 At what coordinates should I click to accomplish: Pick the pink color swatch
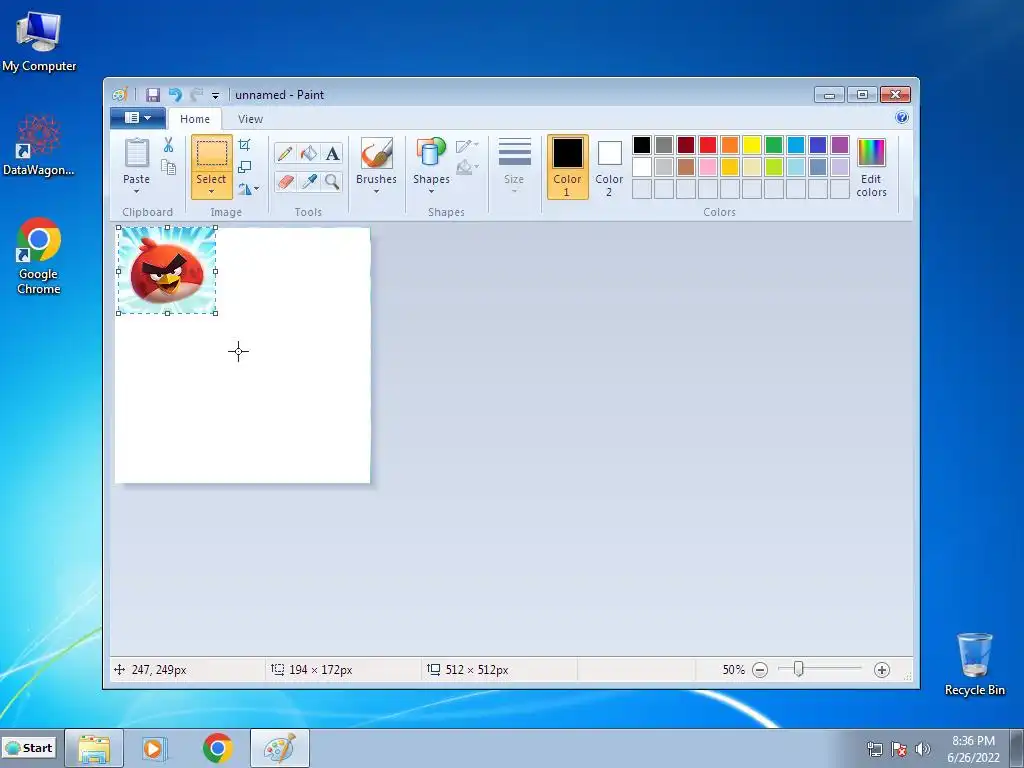pyautogui.click(x=708, y=167)
